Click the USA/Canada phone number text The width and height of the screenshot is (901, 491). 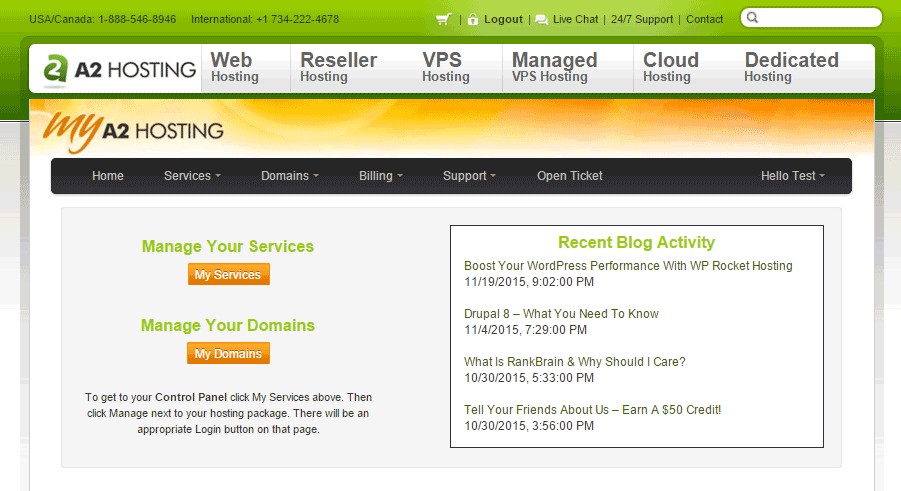pos(102,20)
